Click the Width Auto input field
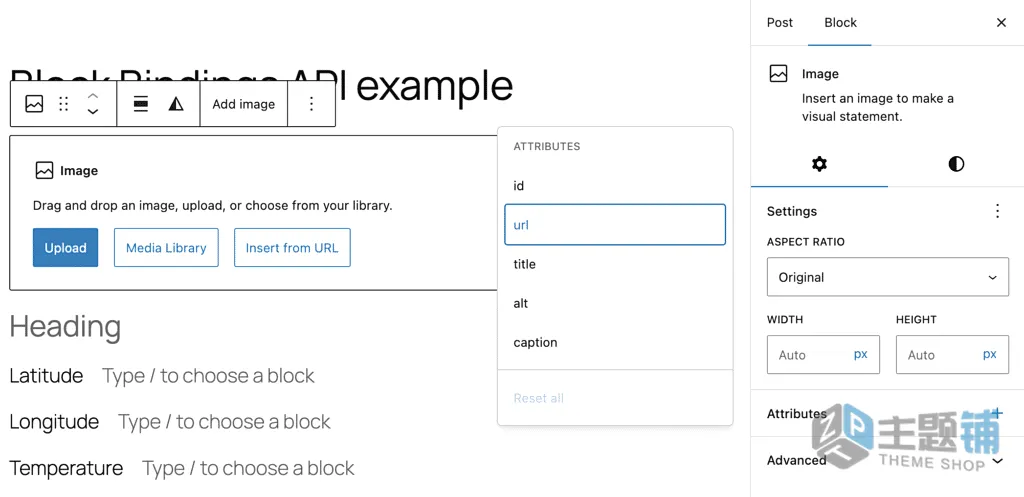 click(x=823, y=355)
